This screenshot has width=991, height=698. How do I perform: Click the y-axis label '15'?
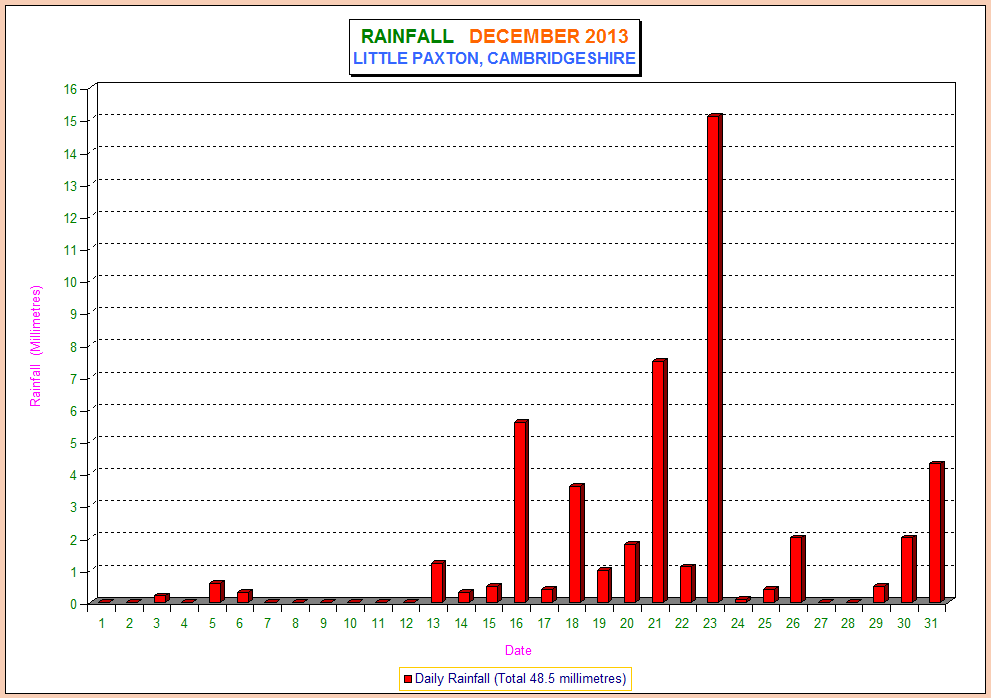pyautogui.click(x=70, y=121)
